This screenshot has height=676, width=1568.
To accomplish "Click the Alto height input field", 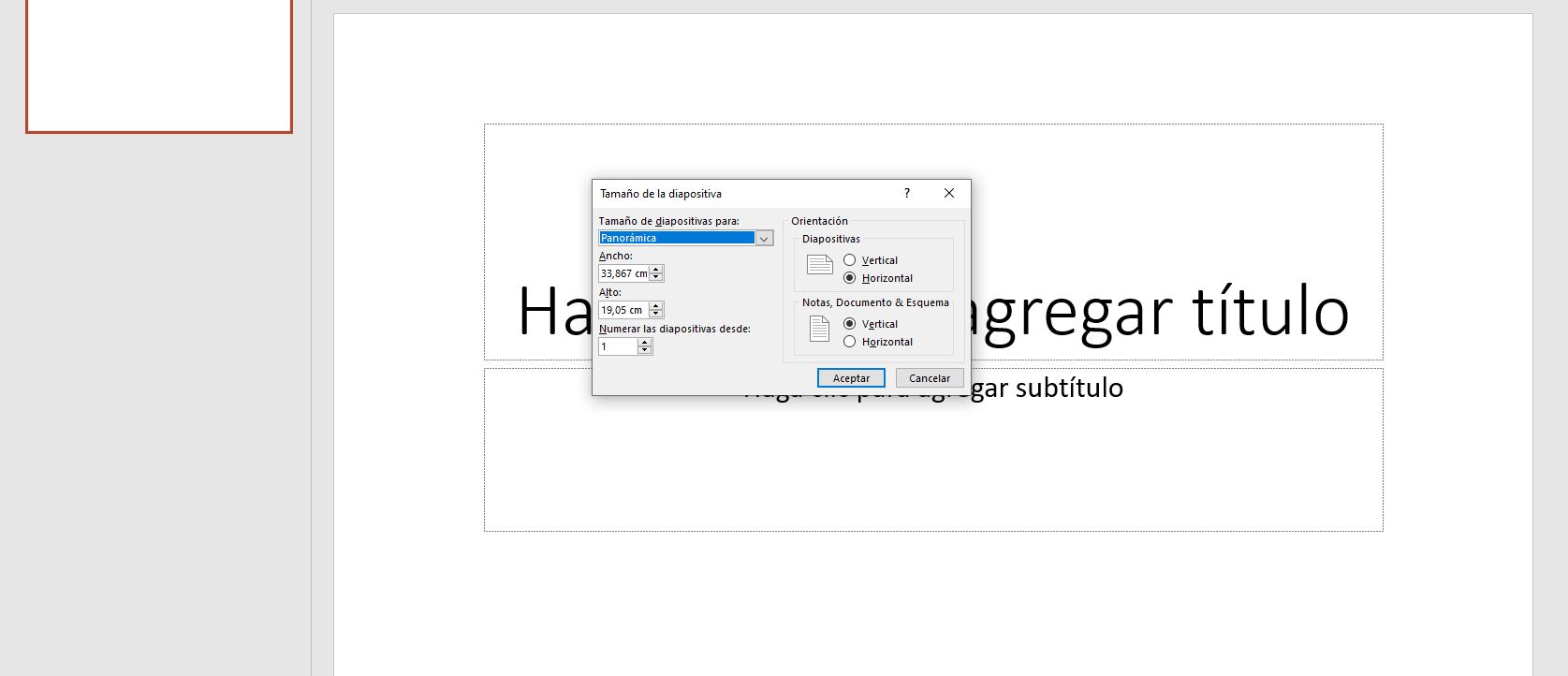I will coord(624,310).
